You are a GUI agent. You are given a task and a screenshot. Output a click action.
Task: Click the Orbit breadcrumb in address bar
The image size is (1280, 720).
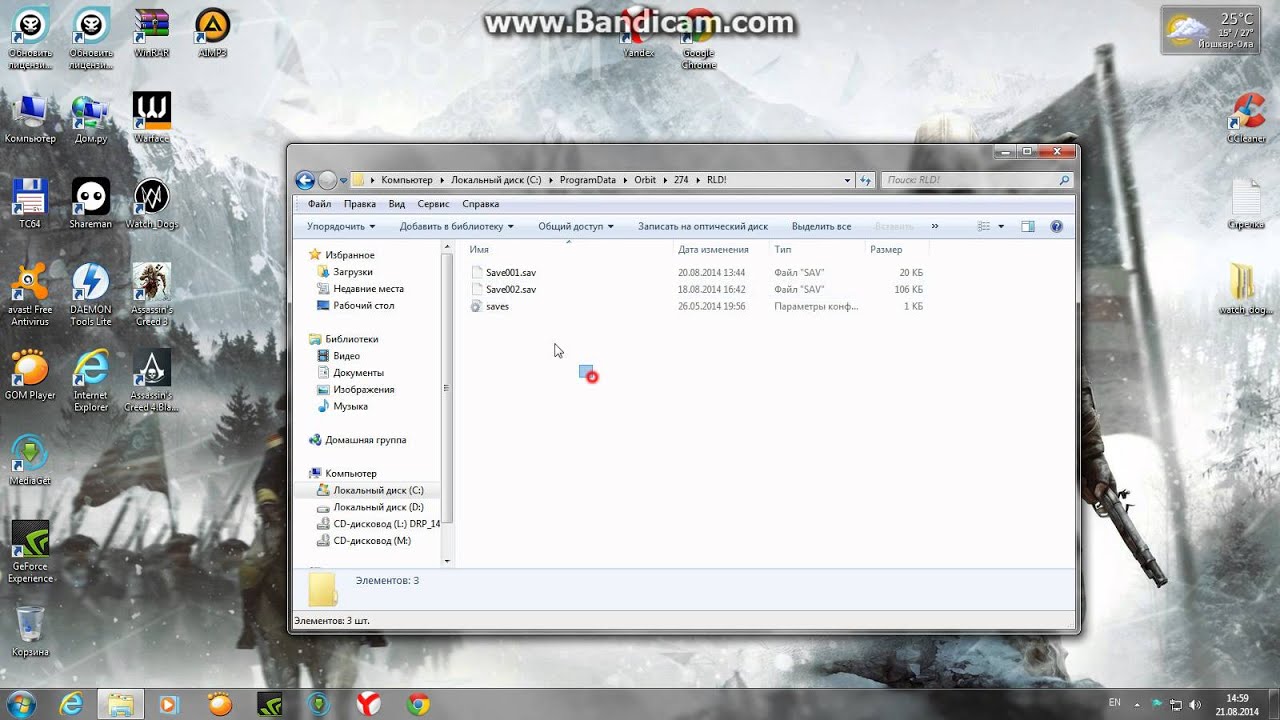pos(645,180)
